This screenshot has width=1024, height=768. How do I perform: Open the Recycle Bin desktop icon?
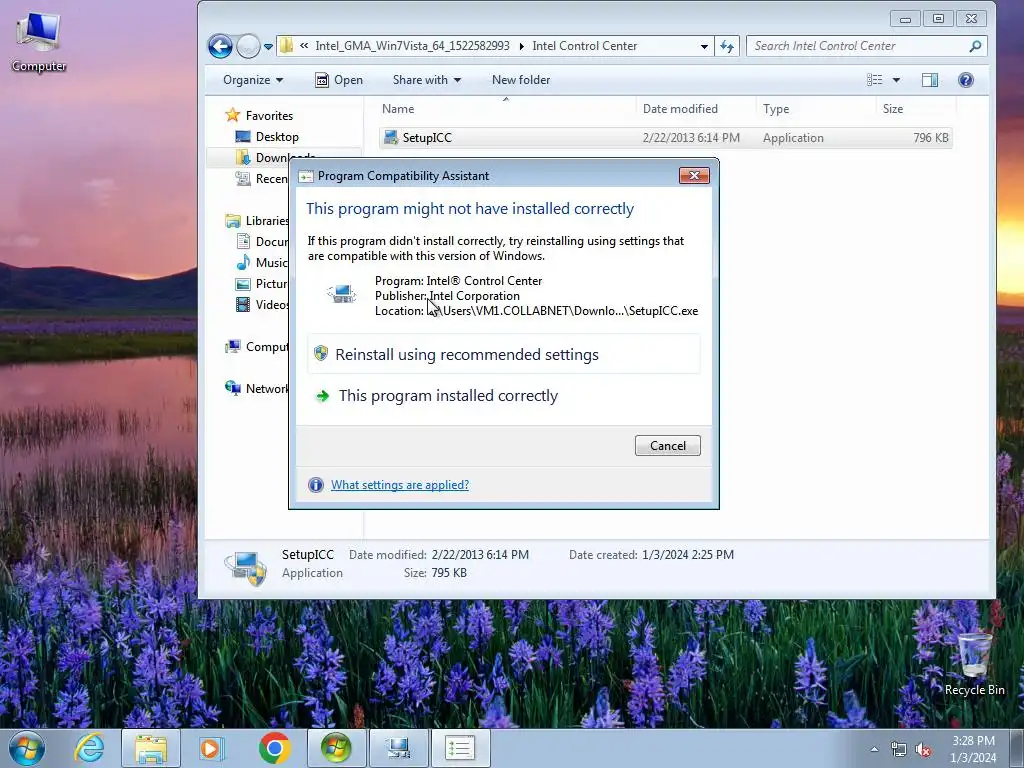[x=974, y=664]
